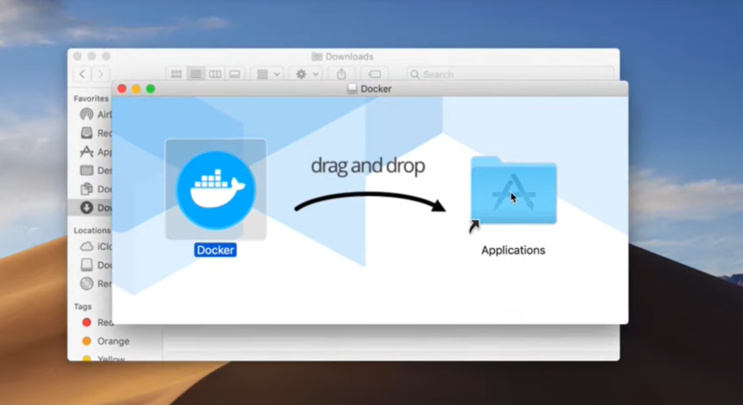Click the Applications folder shortcut icon
Image resolution: width=743 pixels, height=405 pixels.
513,191
